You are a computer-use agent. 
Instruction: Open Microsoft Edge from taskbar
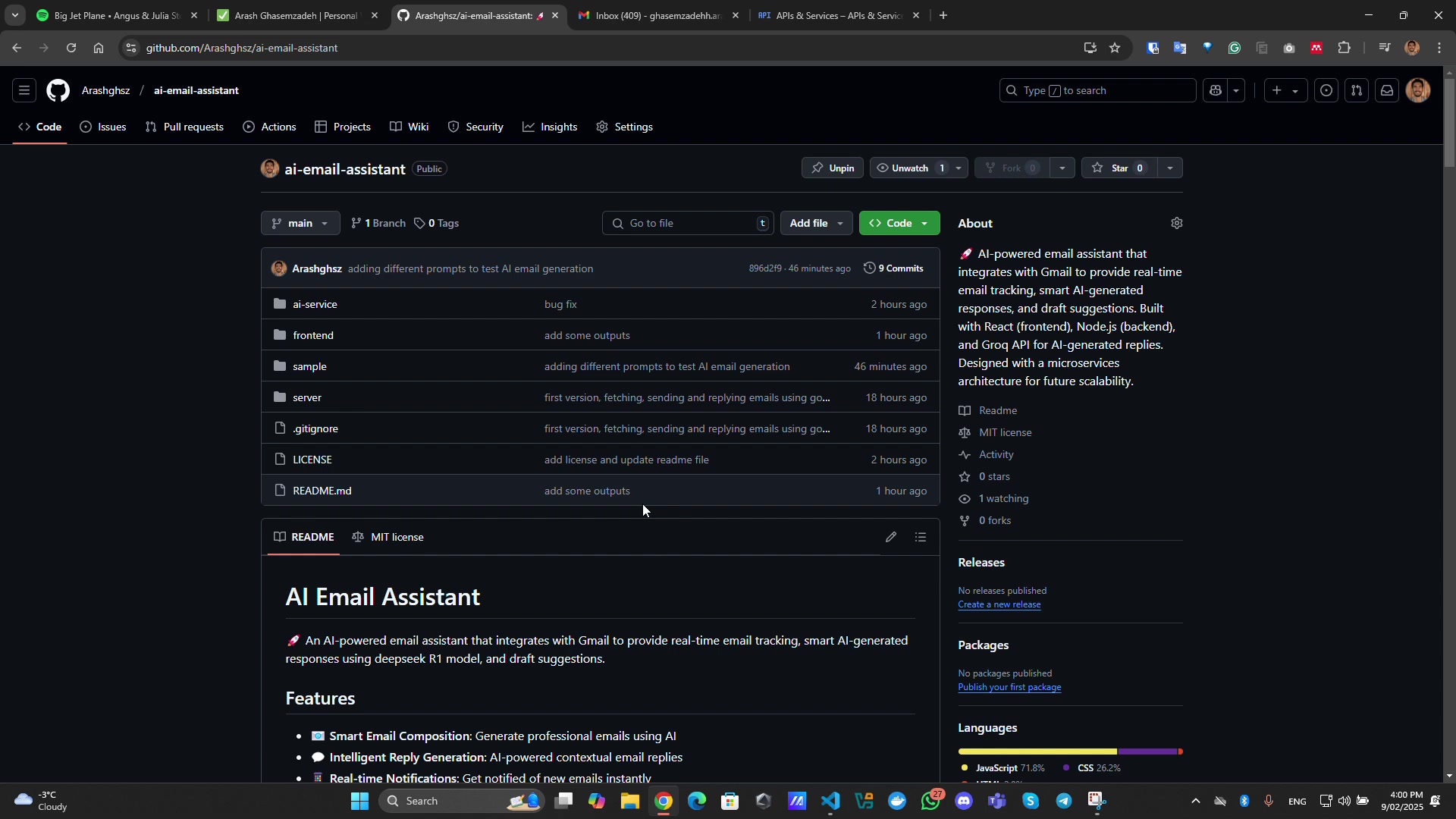697,801
